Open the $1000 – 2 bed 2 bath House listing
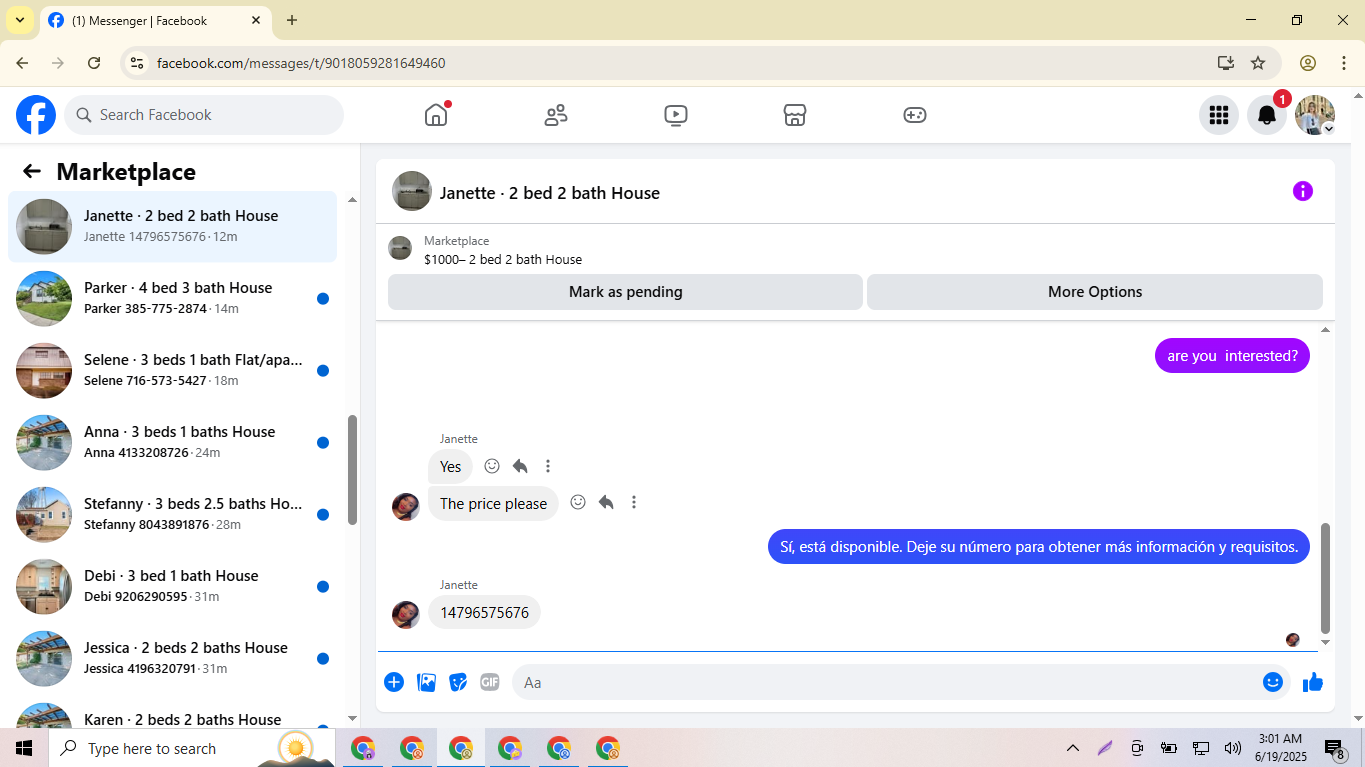The height and width of the screenshot is (767, 1365). pos(503,259)
